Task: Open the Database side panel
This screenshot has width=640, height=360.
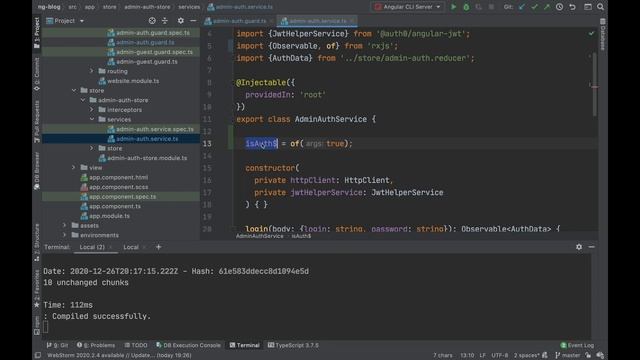Action: pyautogui.click(x=603, y=34)
